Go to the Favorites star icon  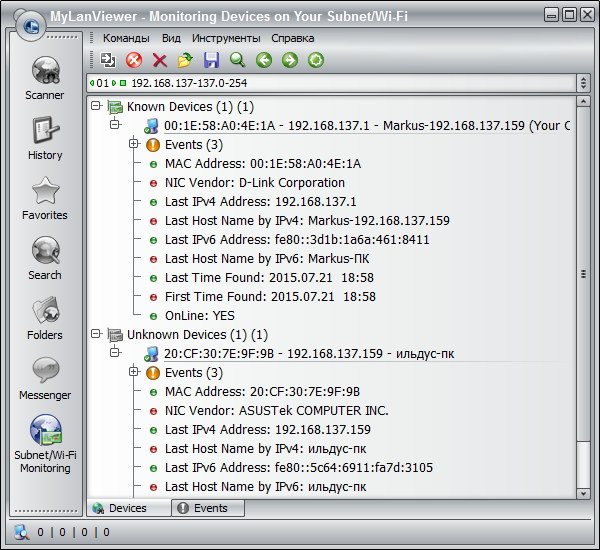(x=44, y=197)
